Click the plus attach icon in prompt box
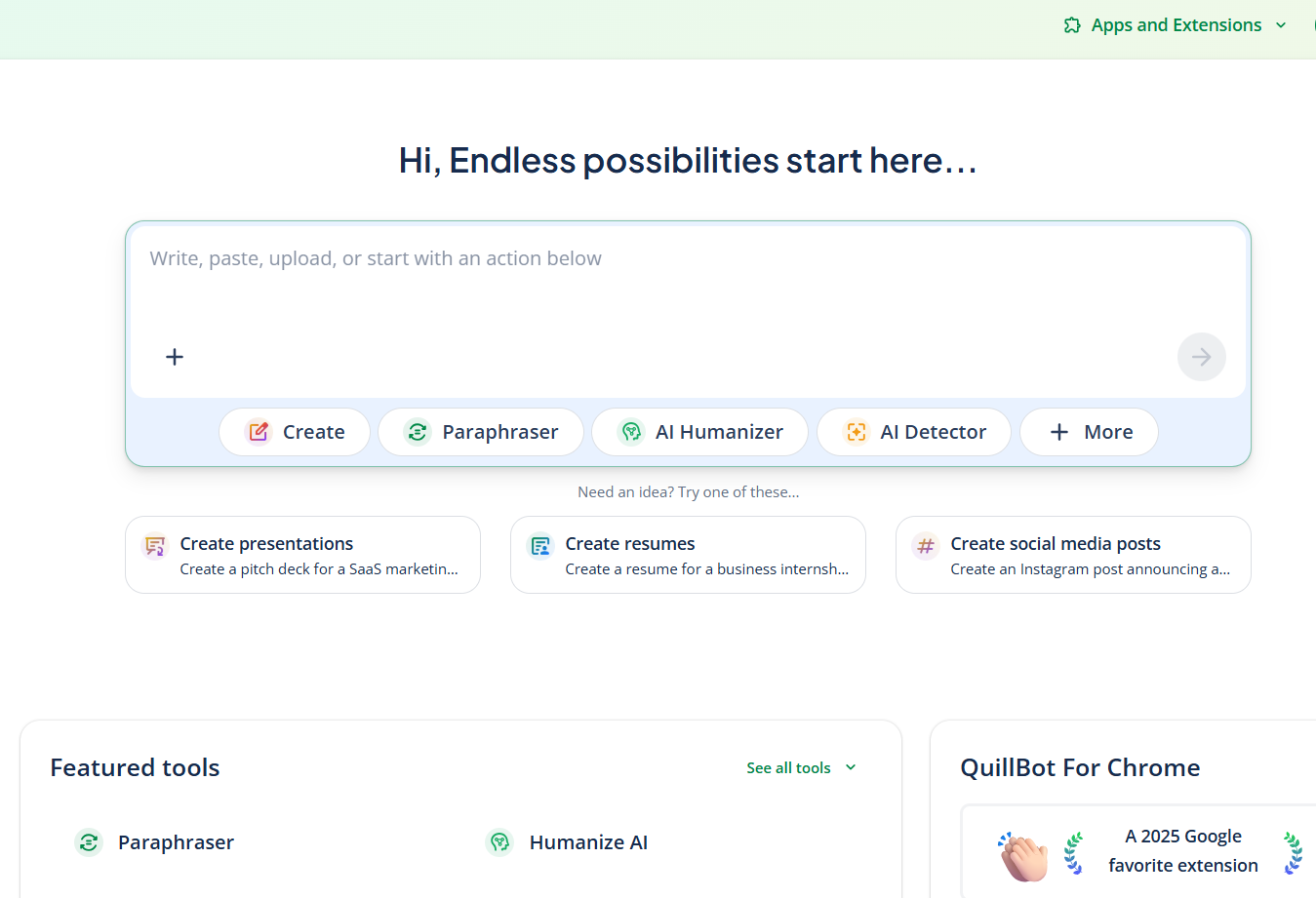 coord(175,357)
